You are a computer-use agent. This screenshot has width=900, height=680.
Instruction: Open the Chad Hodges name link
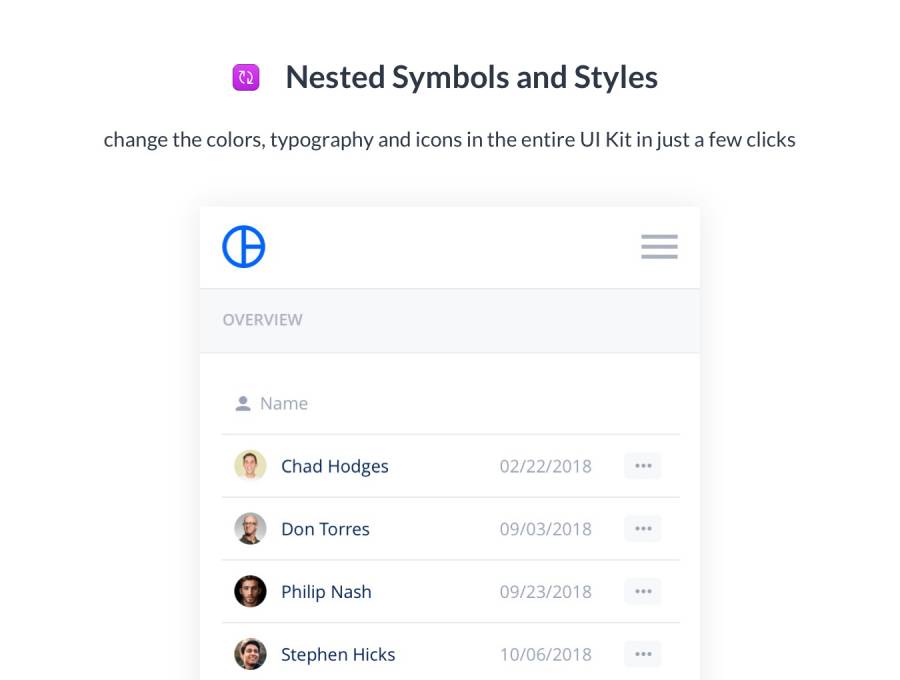[x=335, y=466]
